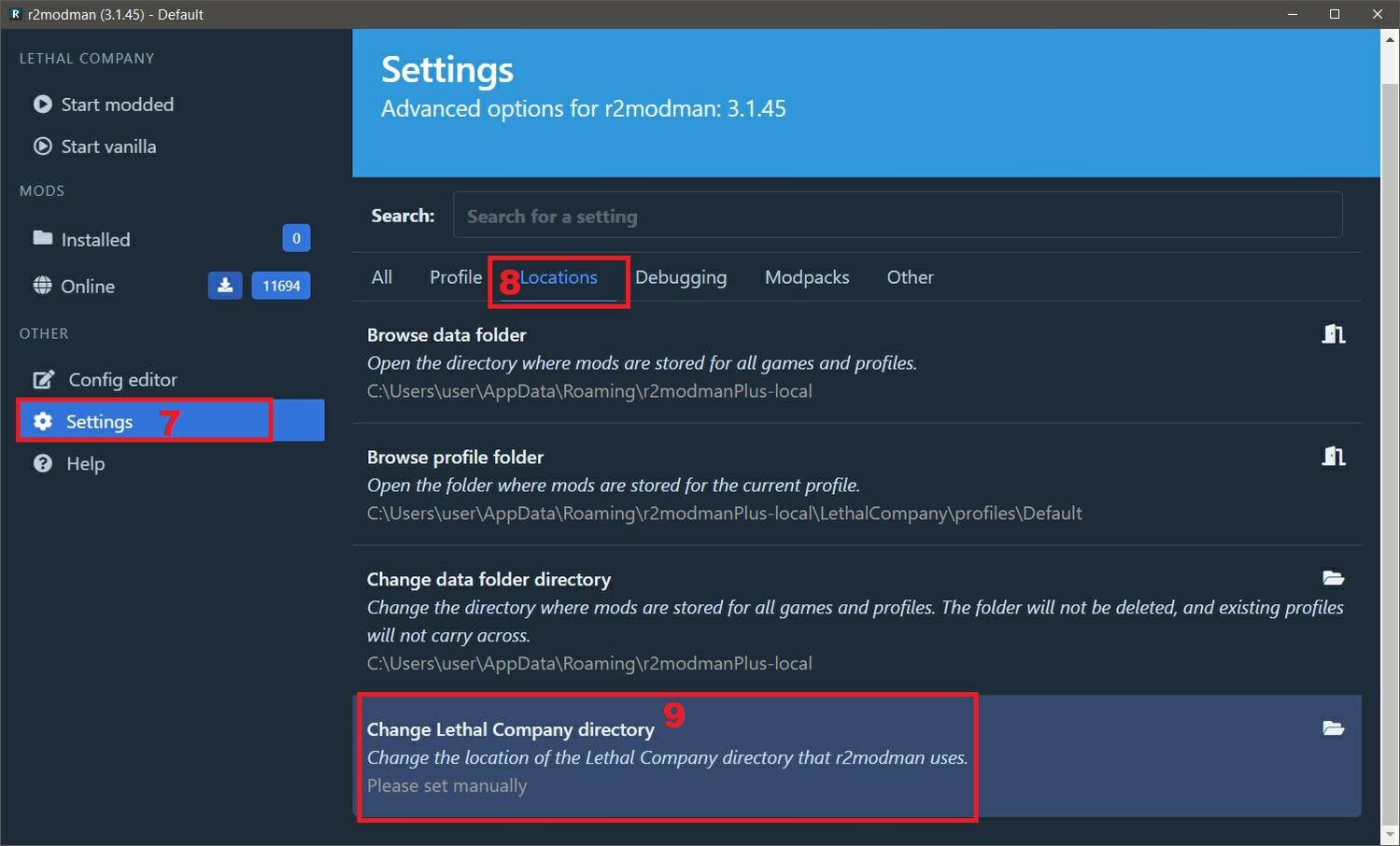This screenshot has height=846, width=1400.
Task: Open the Installed mods list
Action: 95,239
